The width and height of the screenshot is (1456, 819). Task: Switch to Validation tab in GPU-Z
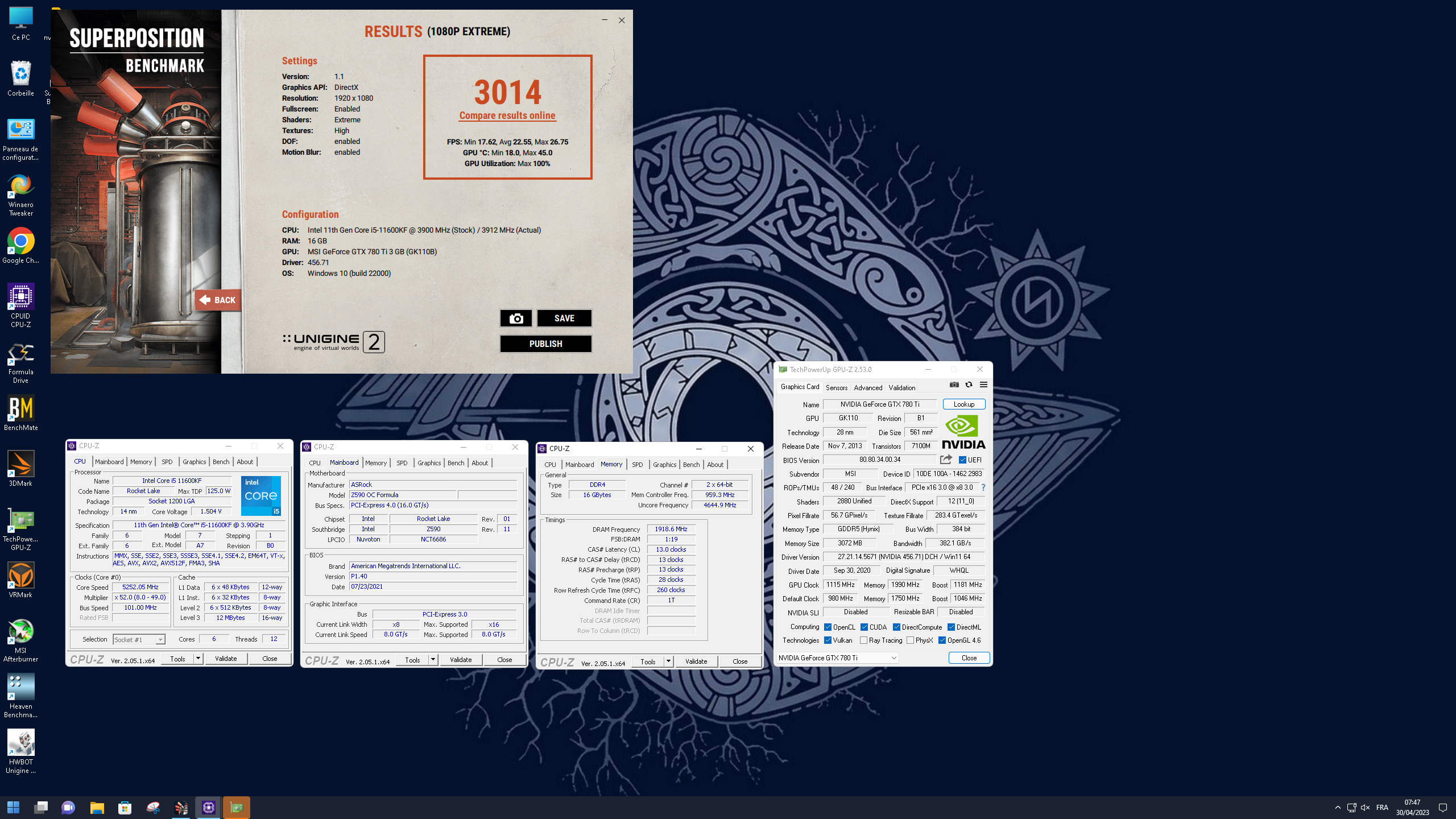(902, 387)
